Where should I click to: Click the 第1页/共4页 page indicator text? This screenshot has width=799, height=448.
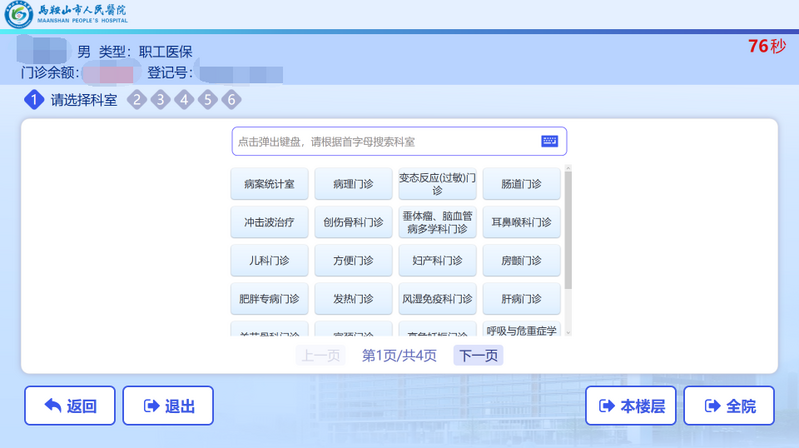400,355
